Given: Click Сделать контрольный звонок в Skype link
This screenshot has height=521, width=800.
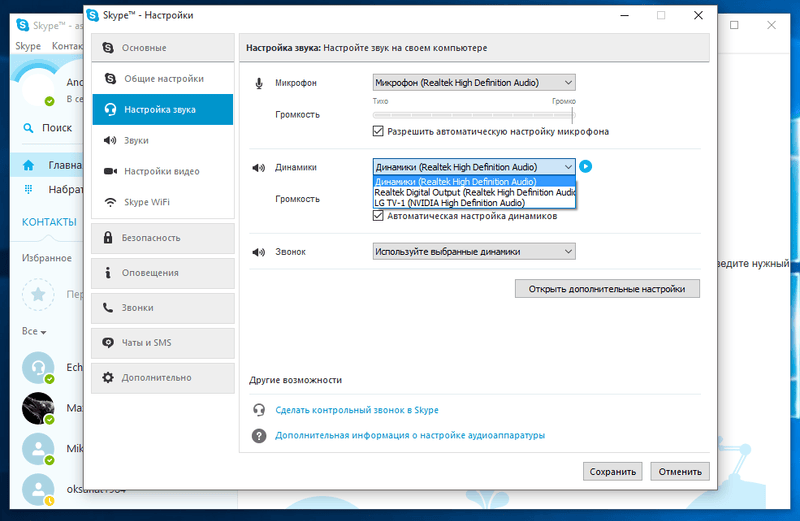Looking at the screenshot, I should pos(357,410).
